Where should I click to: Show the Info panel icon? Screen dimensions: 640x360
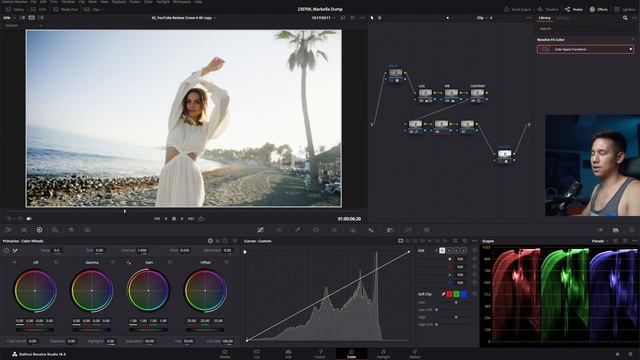631,230
